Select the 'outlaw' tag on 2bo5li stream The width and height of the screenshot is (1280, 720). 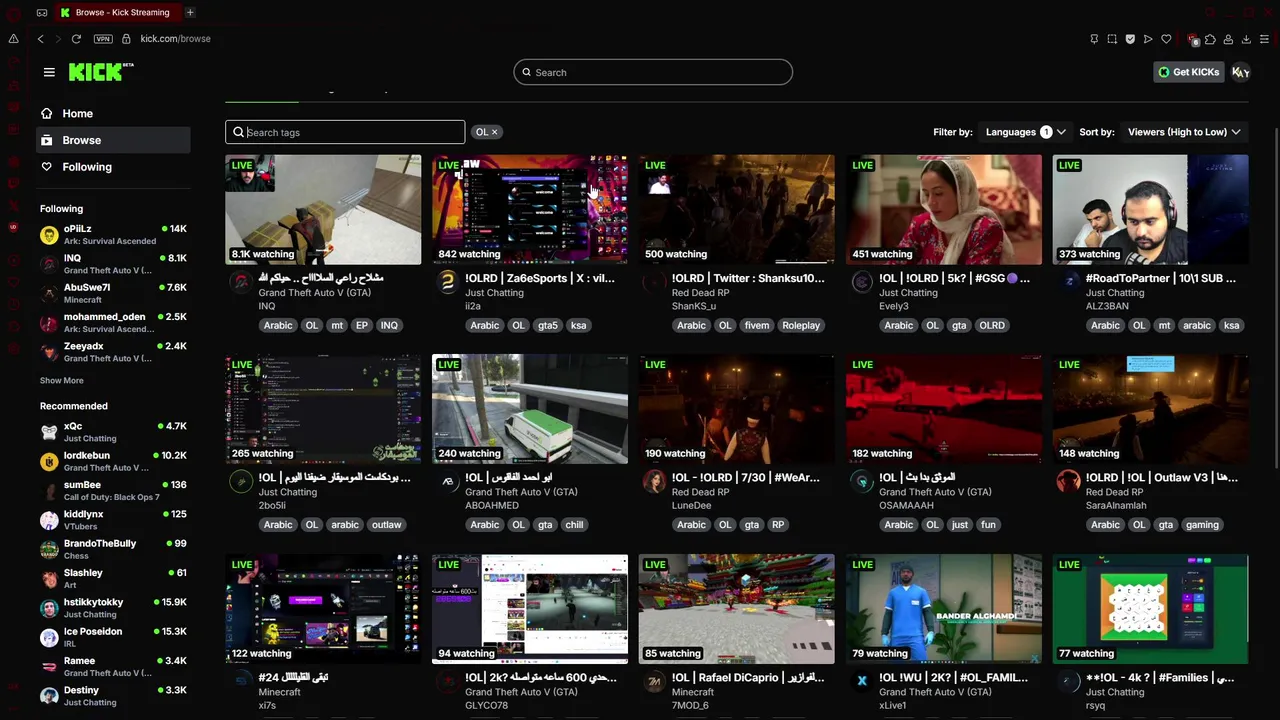(386, 524)
